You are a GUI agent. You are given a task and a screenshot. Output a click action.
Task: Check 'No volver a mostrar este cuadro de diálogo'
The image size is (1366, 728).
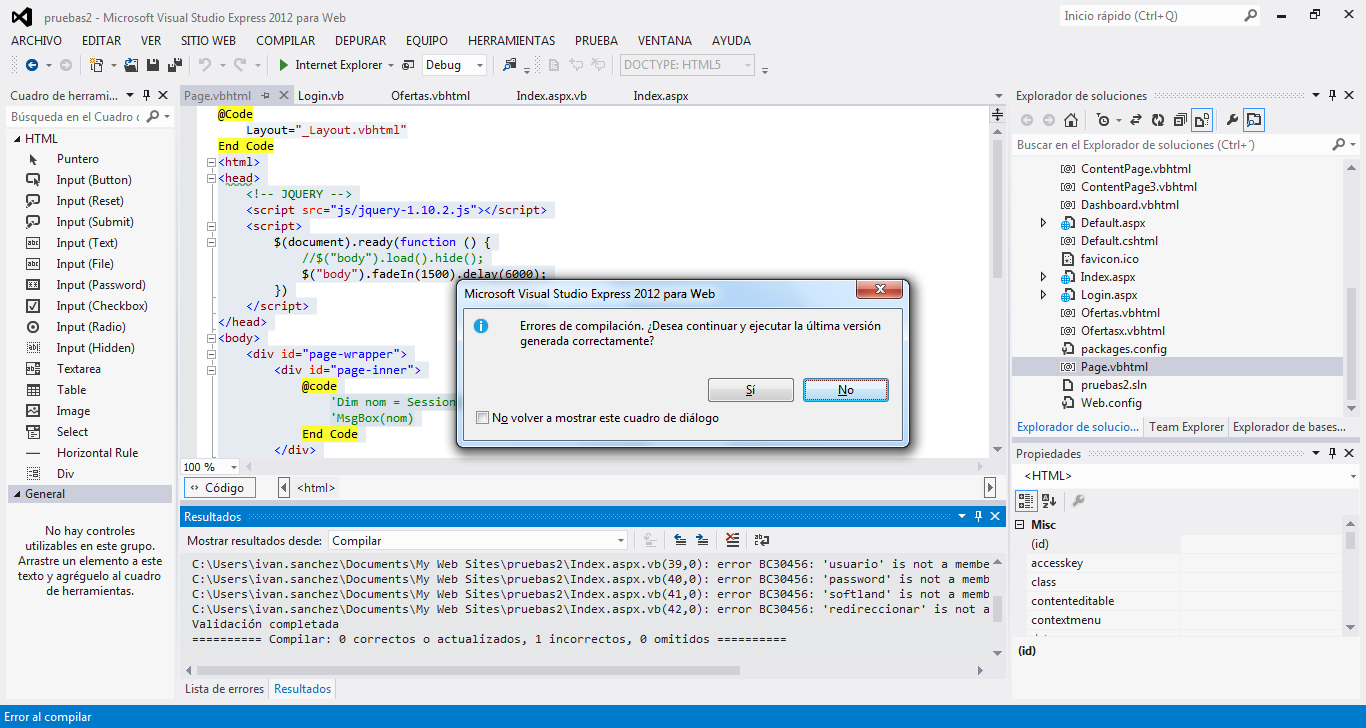[484, 418]
